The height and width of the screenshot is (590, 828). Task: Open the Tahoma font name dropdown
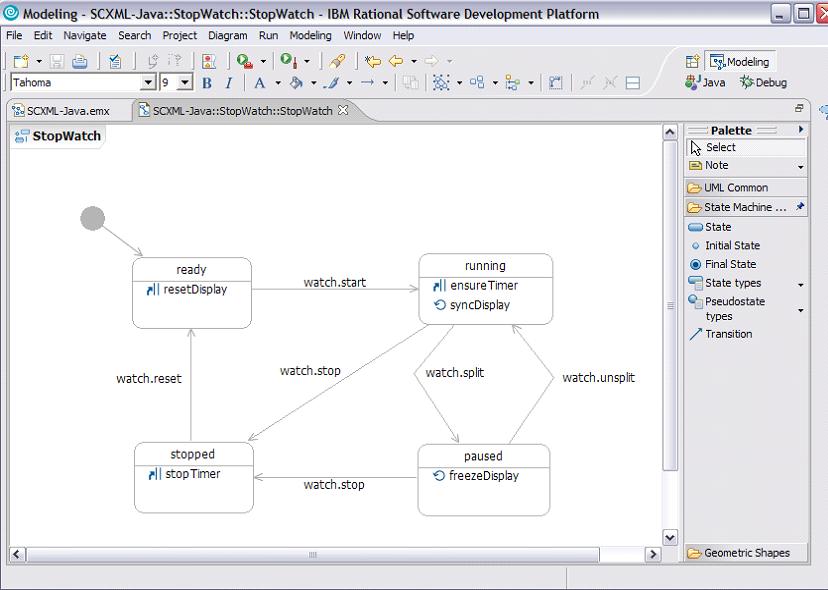coord(149,83)
